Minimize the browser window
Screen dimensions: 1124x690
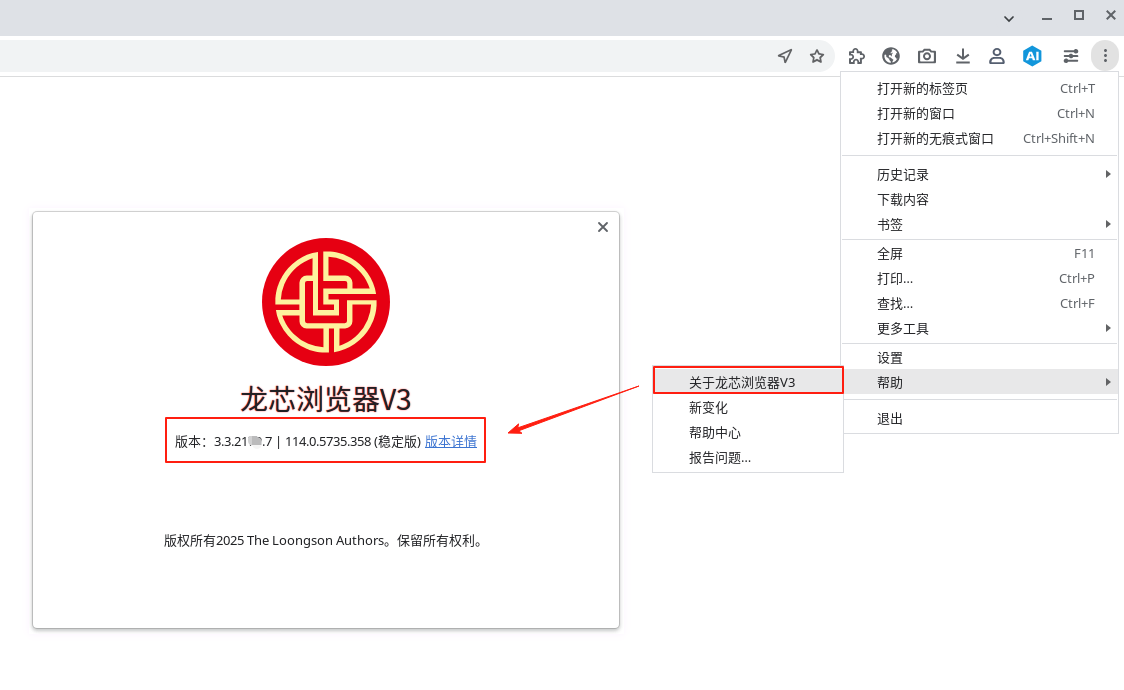click(1047, 17)
